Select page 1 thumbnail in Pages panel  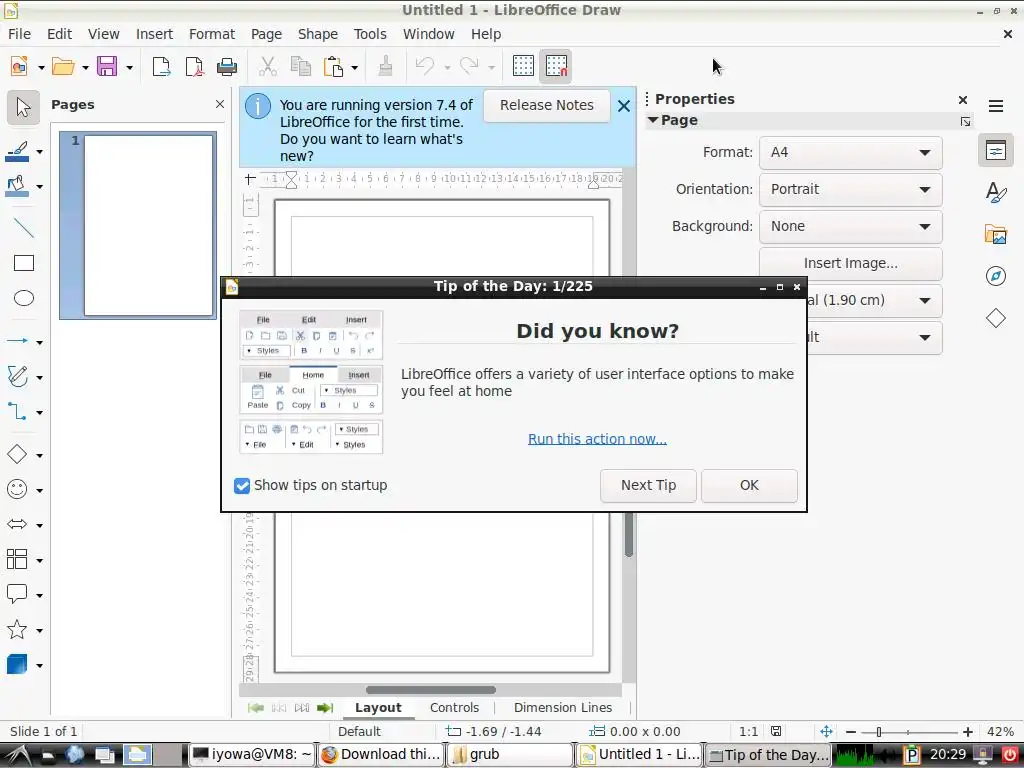[x=138, y=225]
